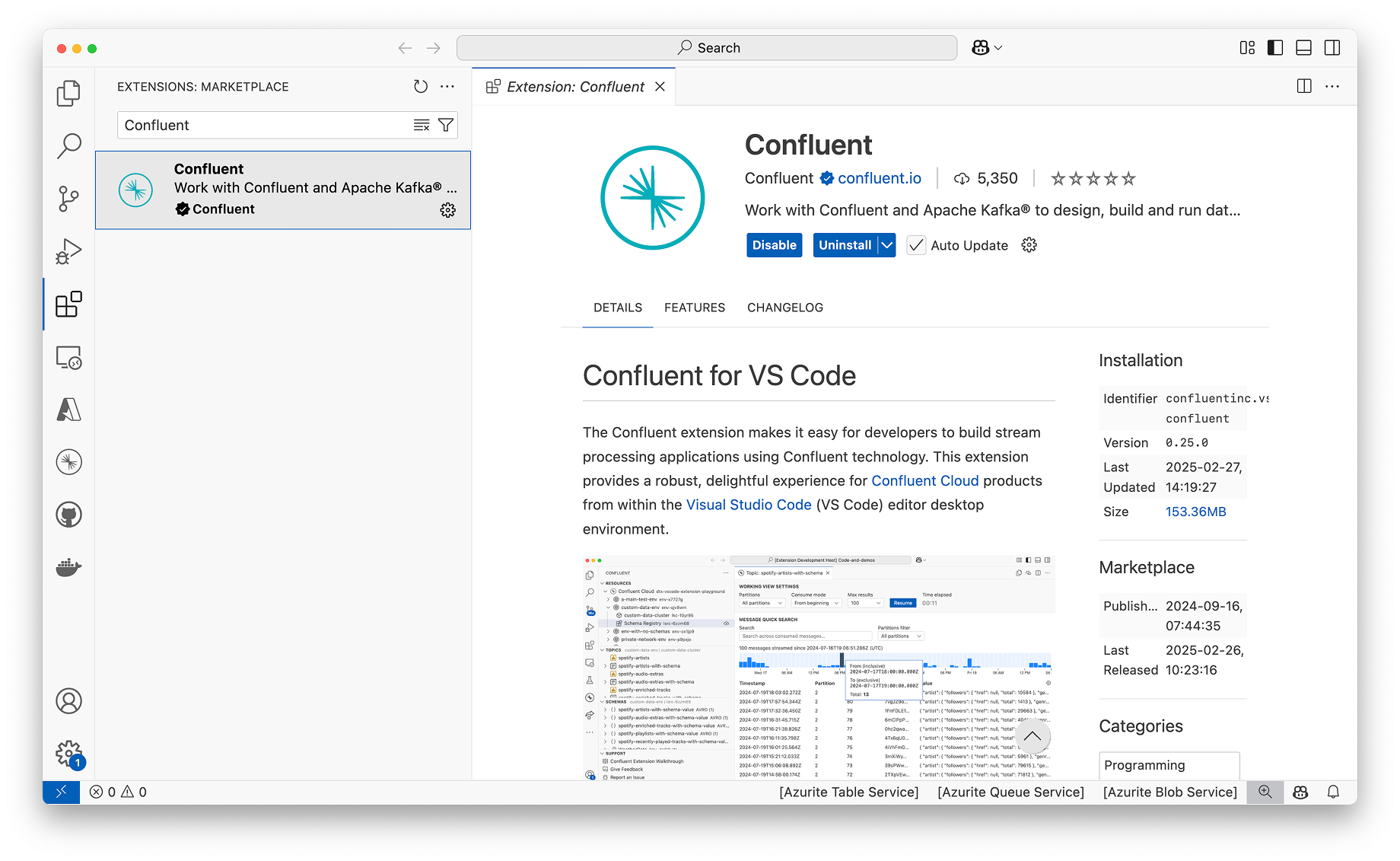Open the Remote Explorer view
The height and width of the screenshot is (861, 1400).
coord(68,357)
